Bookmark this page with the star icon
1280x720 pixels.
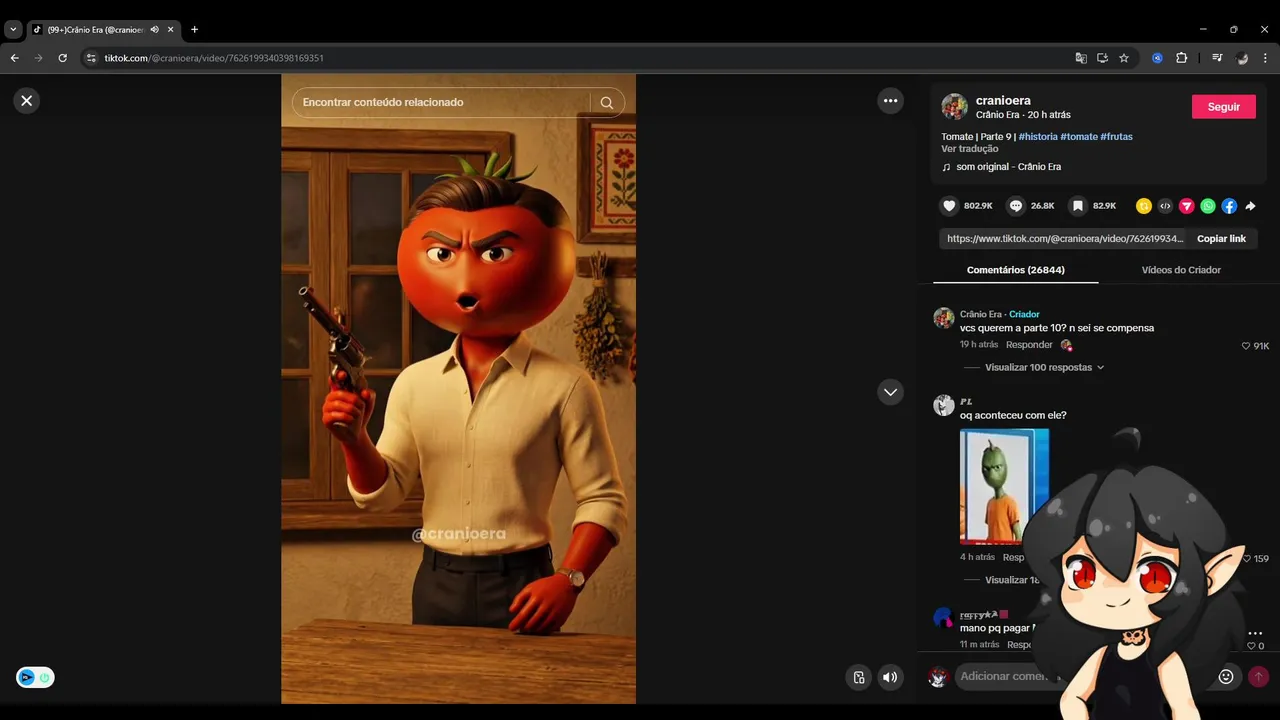click(x=1124, y=58)
